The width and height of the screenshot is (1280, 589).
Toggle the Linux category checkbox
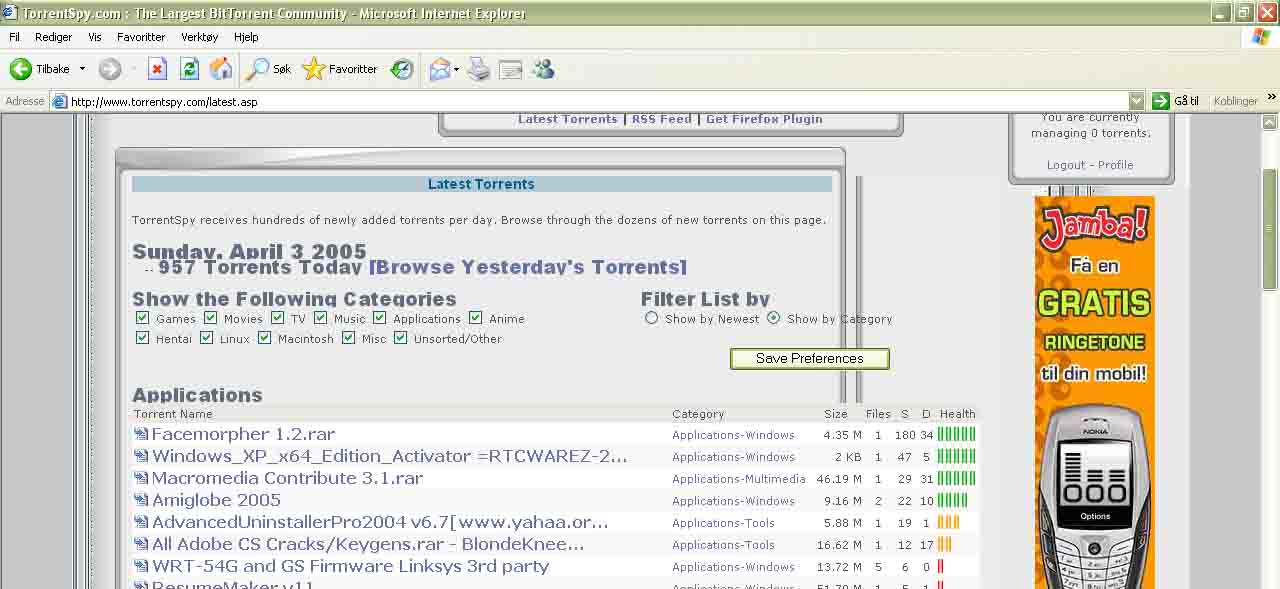pyautogui.click(x=207, y=338)
